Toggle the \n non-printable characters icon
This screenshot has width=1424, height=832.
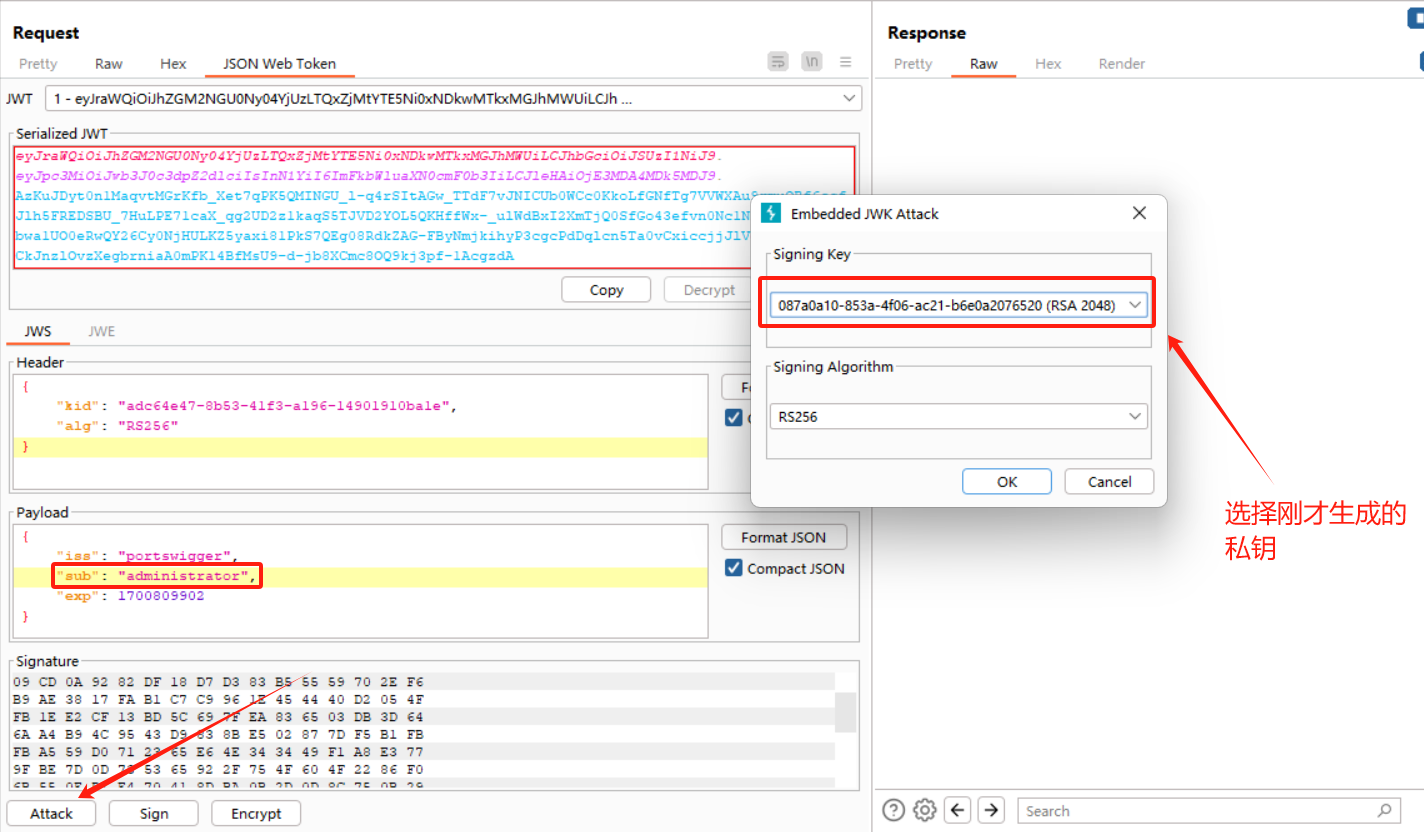(812, 62)
